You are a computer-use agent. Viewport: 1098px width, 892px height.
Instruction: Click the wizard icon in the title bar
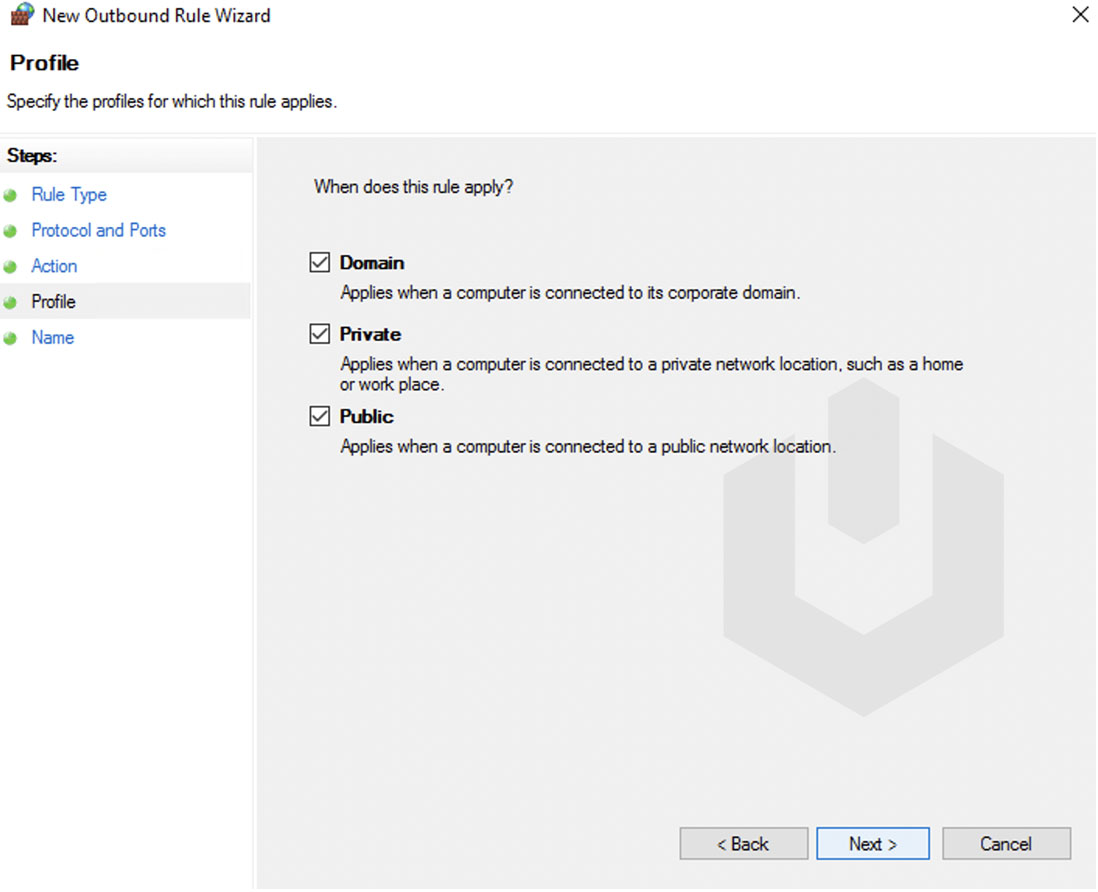20,15
